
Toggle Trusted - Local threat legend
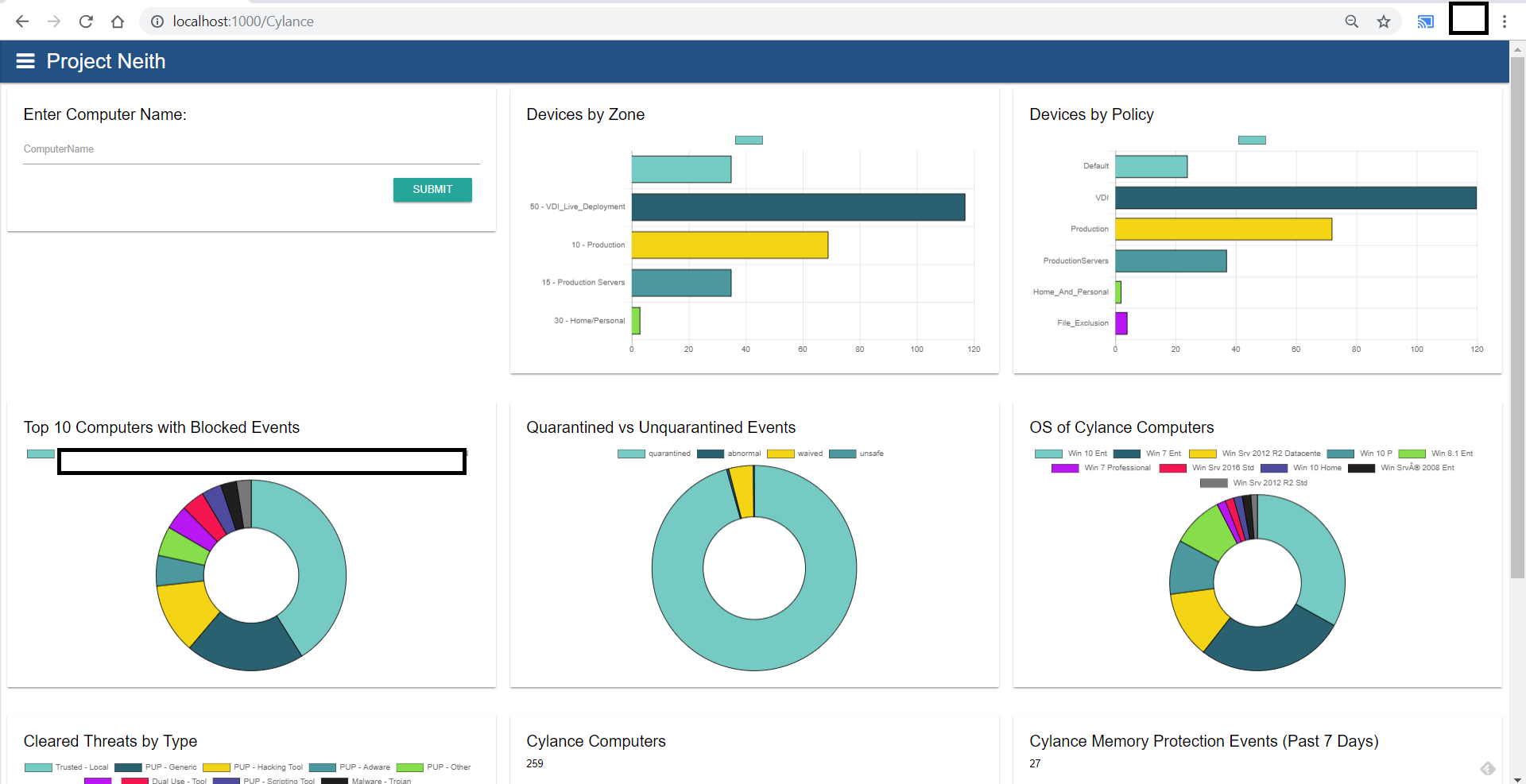[x=66, y=767]
